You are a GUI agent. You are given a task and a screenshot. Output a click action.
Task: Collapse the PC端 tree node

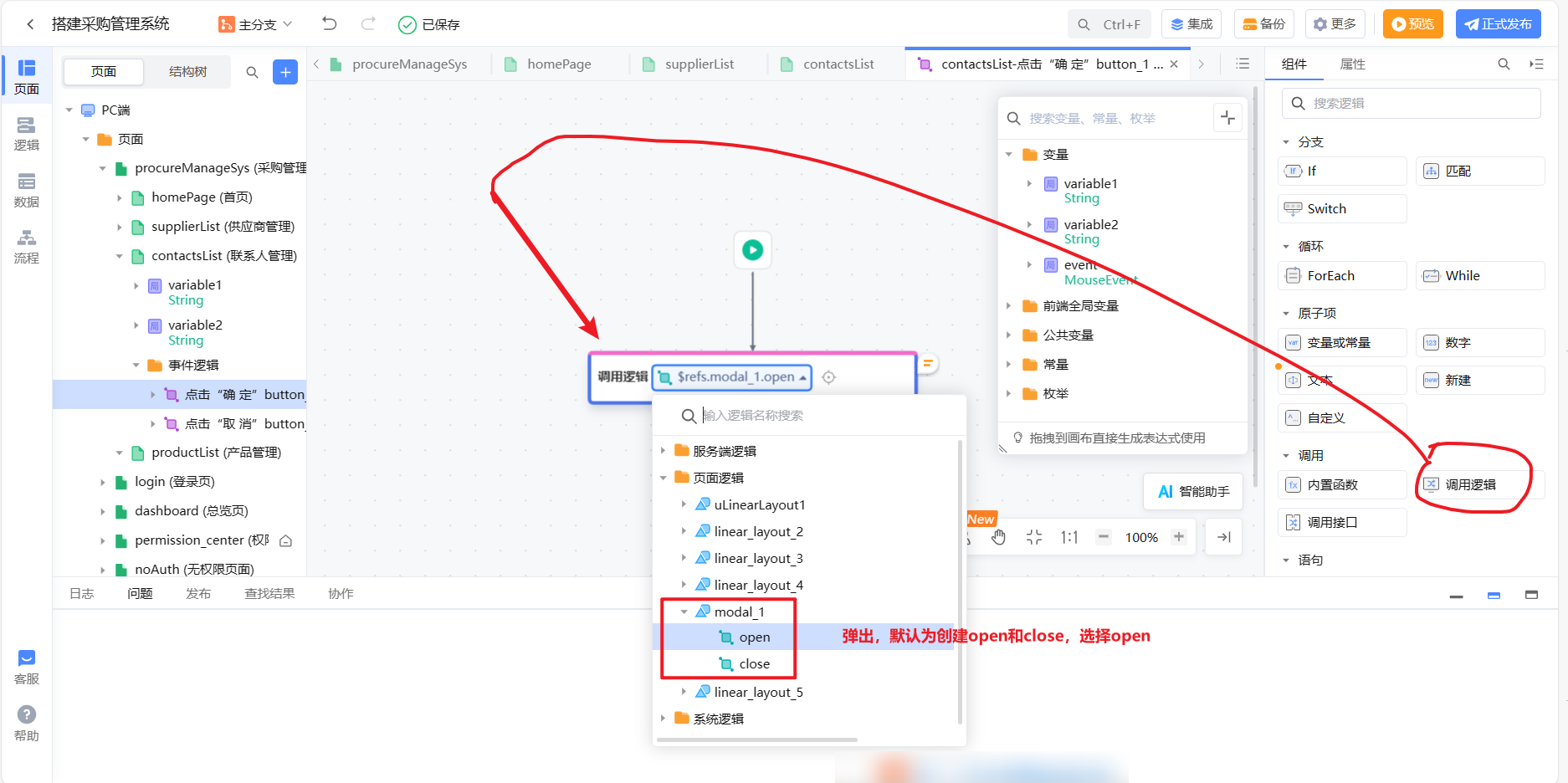tap(69, 110)
